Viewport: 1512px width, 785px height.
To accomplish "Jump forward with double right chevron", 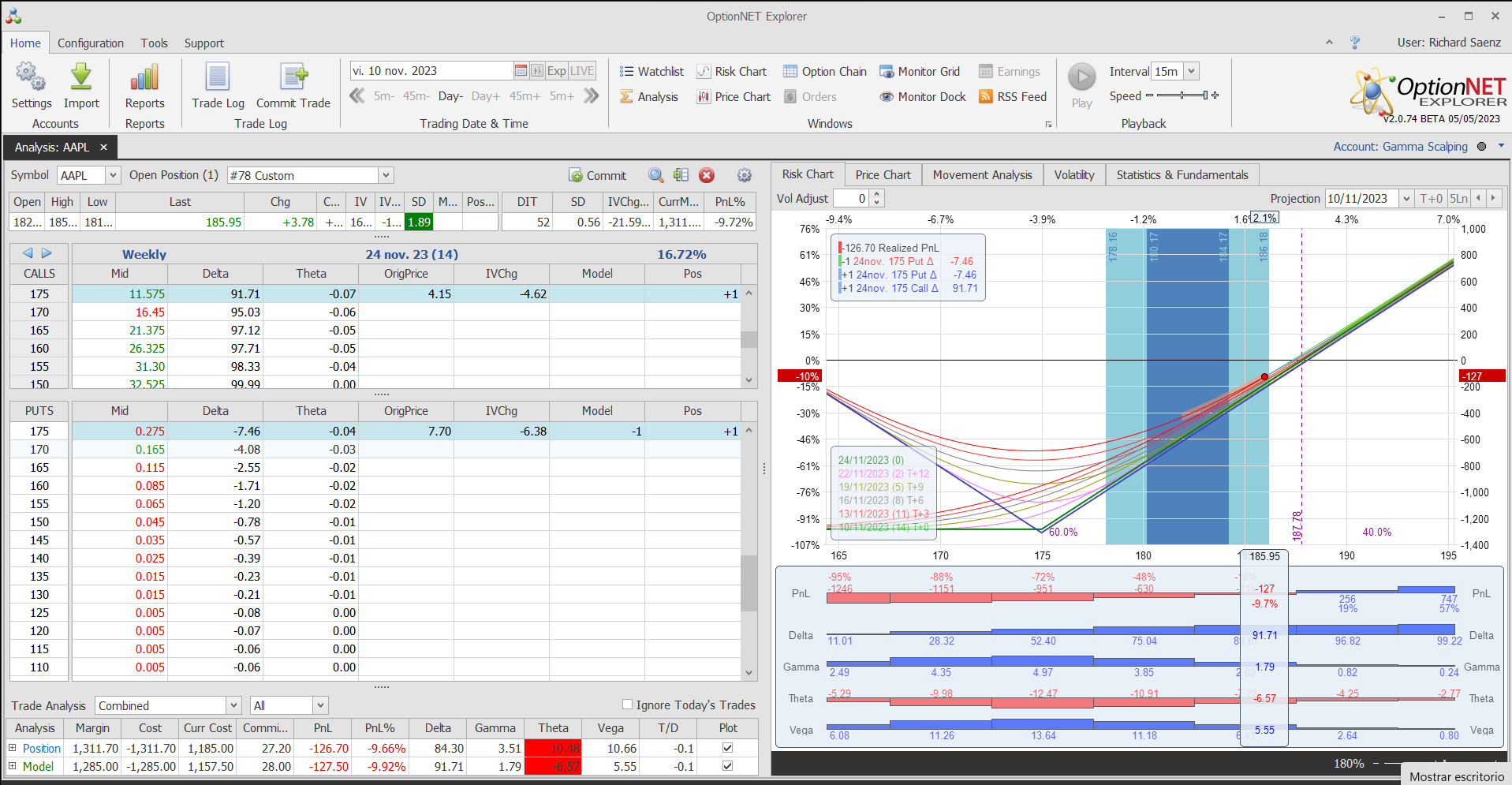I will pyautogui.click(x=591, y=96).
